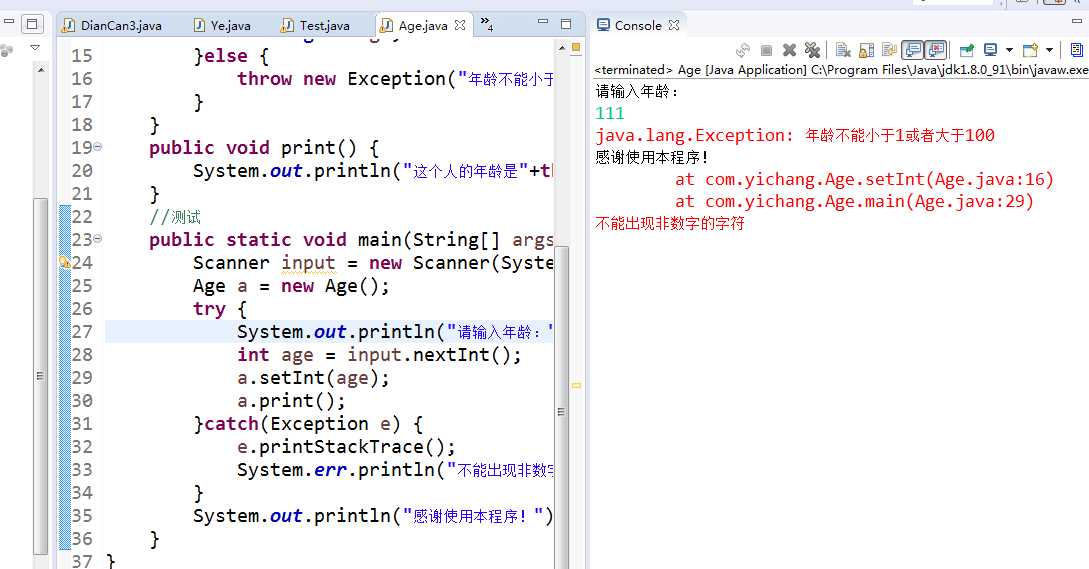Click the editor vertical scrollbar thumb
Viewport: 1089px width, 569px height.
tap(561, 410)
